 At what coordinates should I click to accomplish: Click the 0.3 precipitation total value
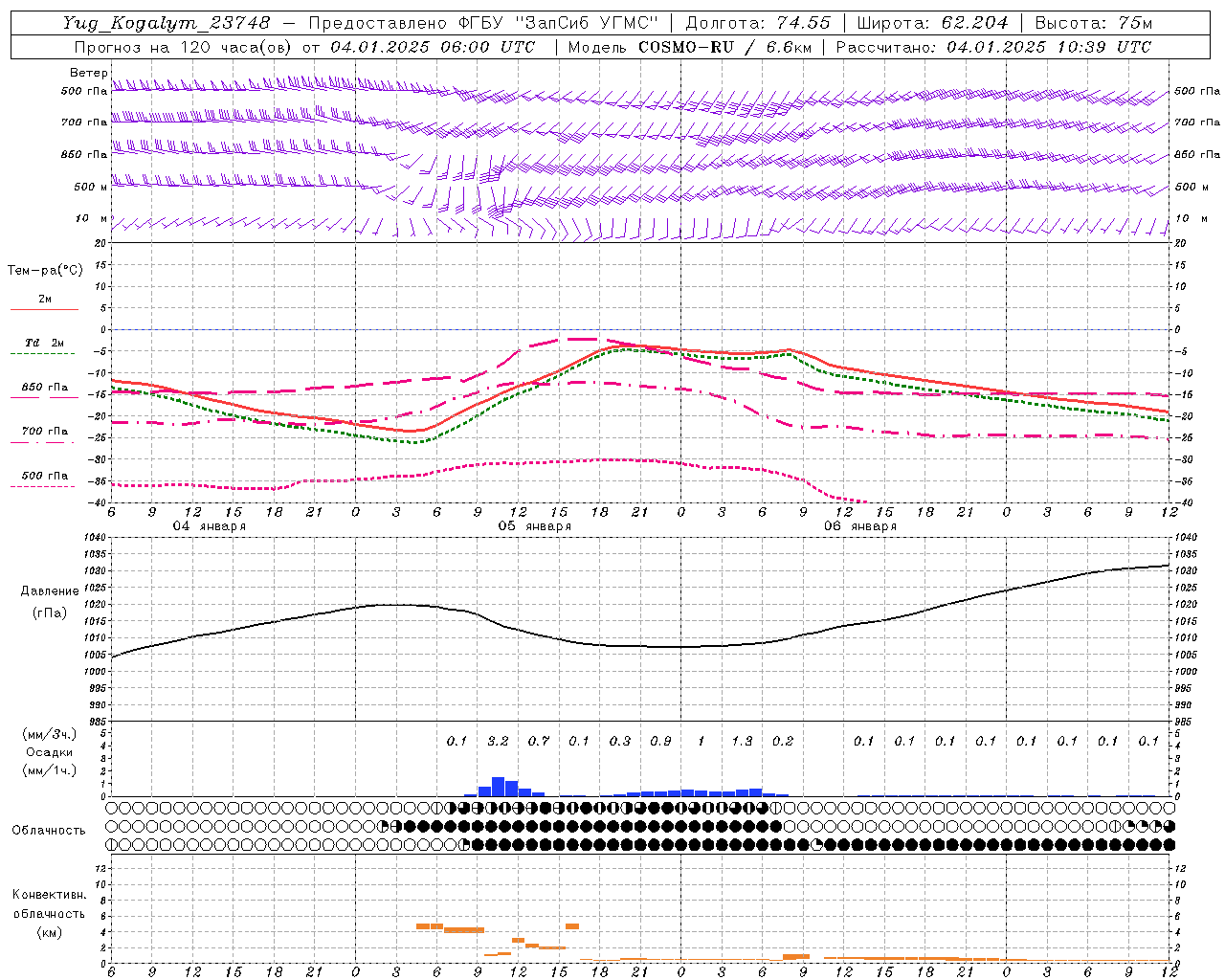point(620,741)
